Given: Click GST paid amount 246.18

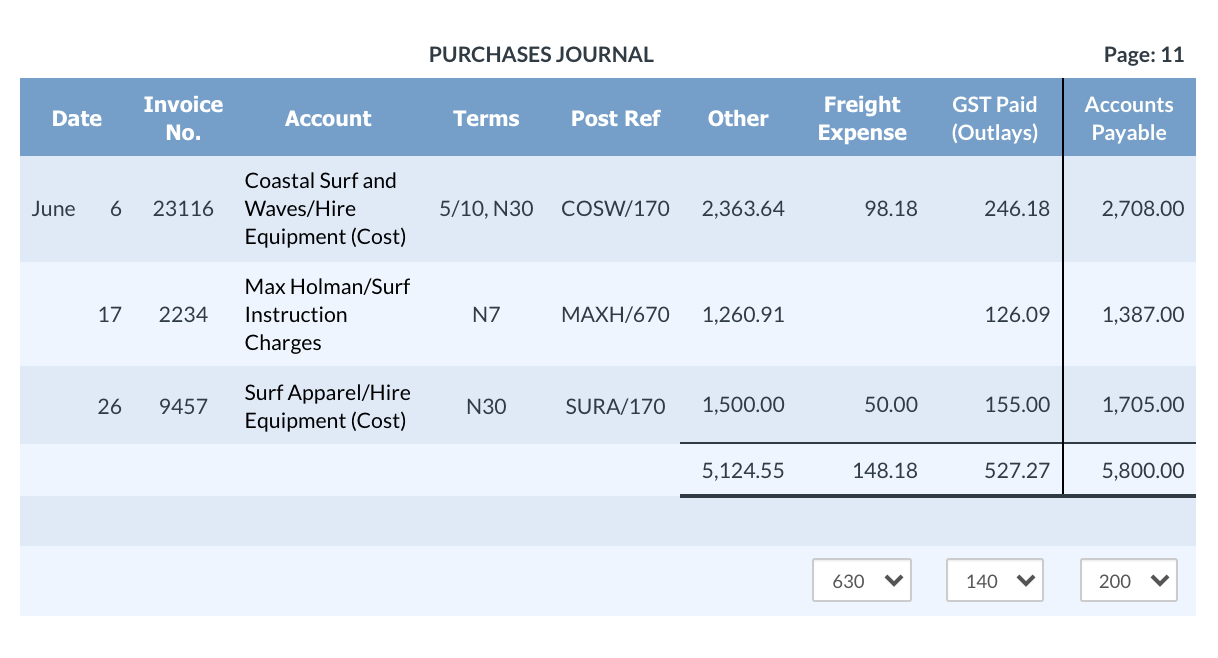Looking at the screenshot, I should point(1017,209).
